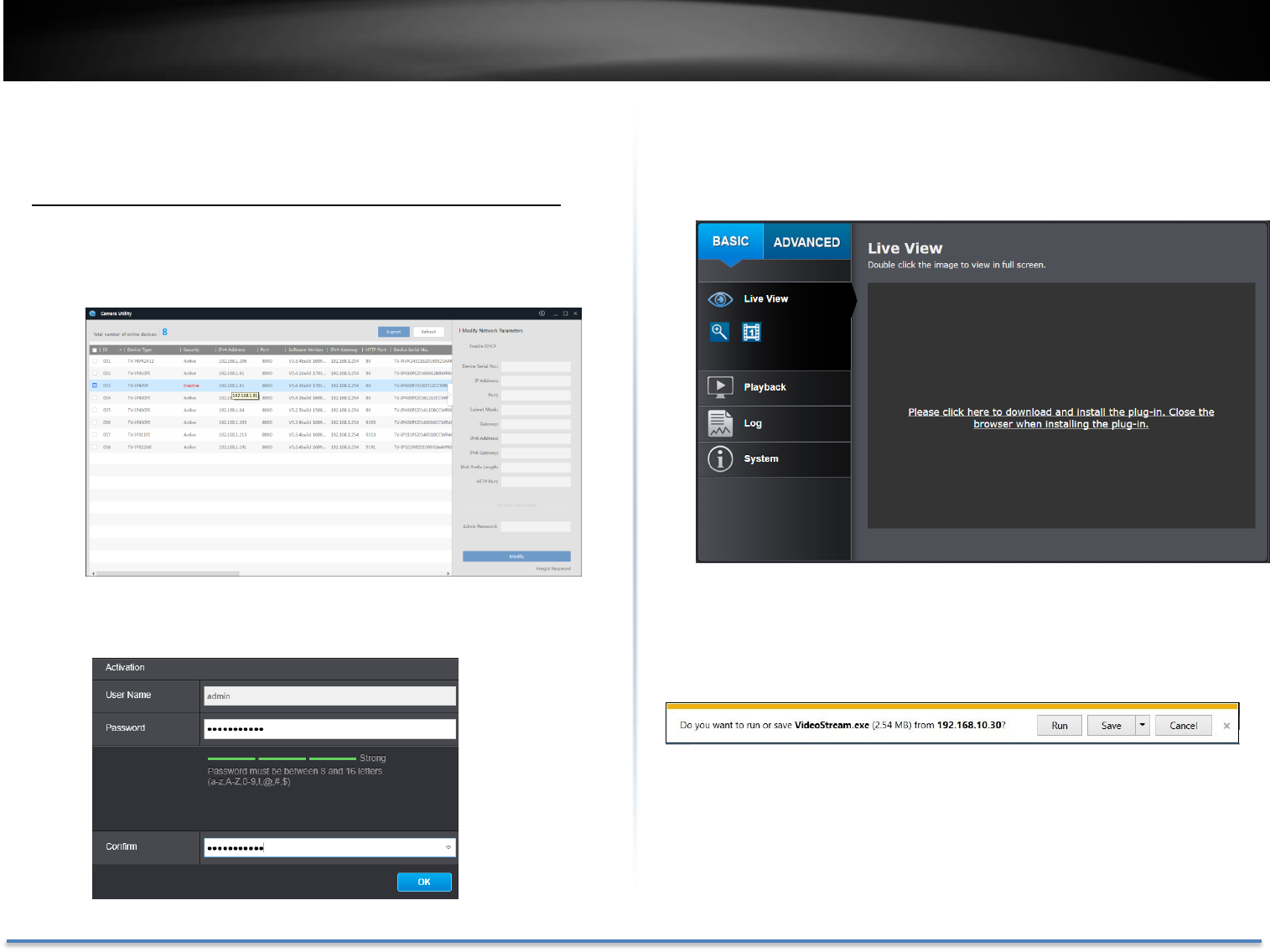Click the Modify button

(x=516, y=556)
